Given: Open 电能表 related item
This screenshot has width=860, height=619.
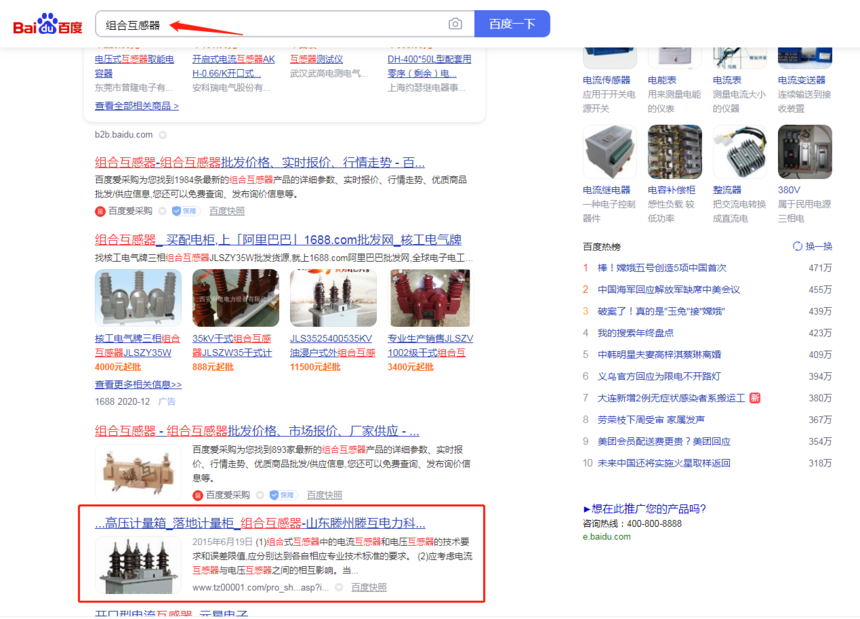Looking at the screenshot, I should (x=661, y=80).
